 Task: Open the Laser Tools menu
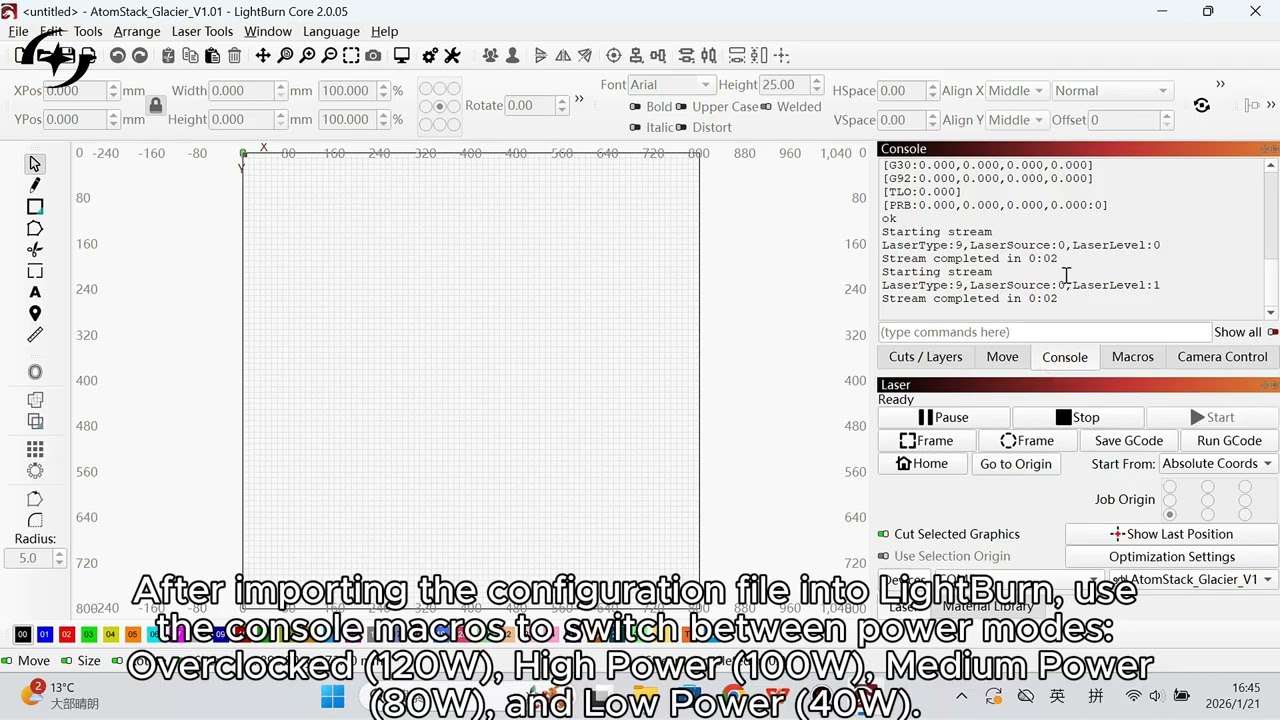click(x=202, y=31)
